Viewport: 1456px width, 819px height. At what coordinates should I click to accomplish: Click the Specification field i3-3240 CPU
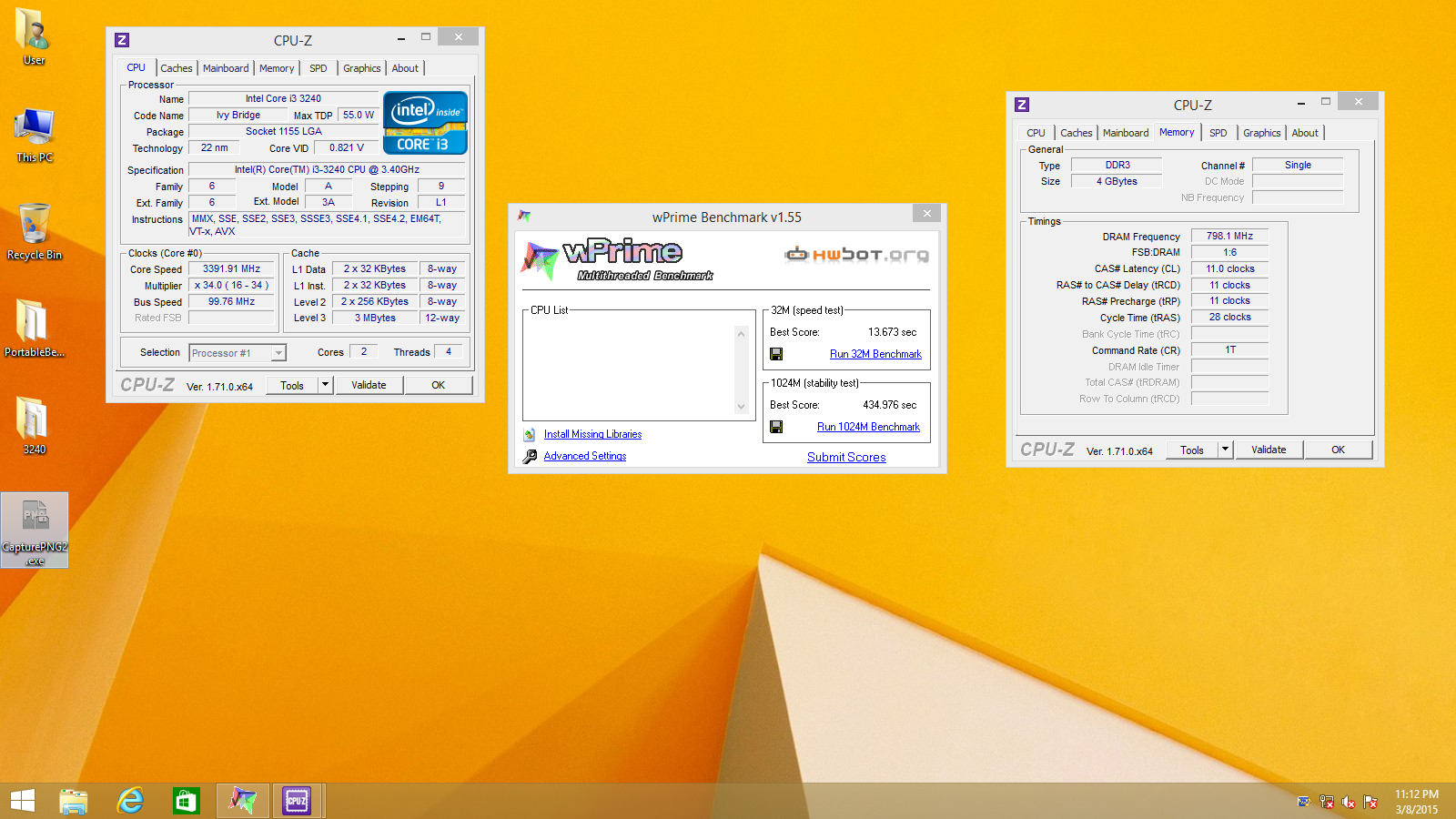tap(327, 170)
